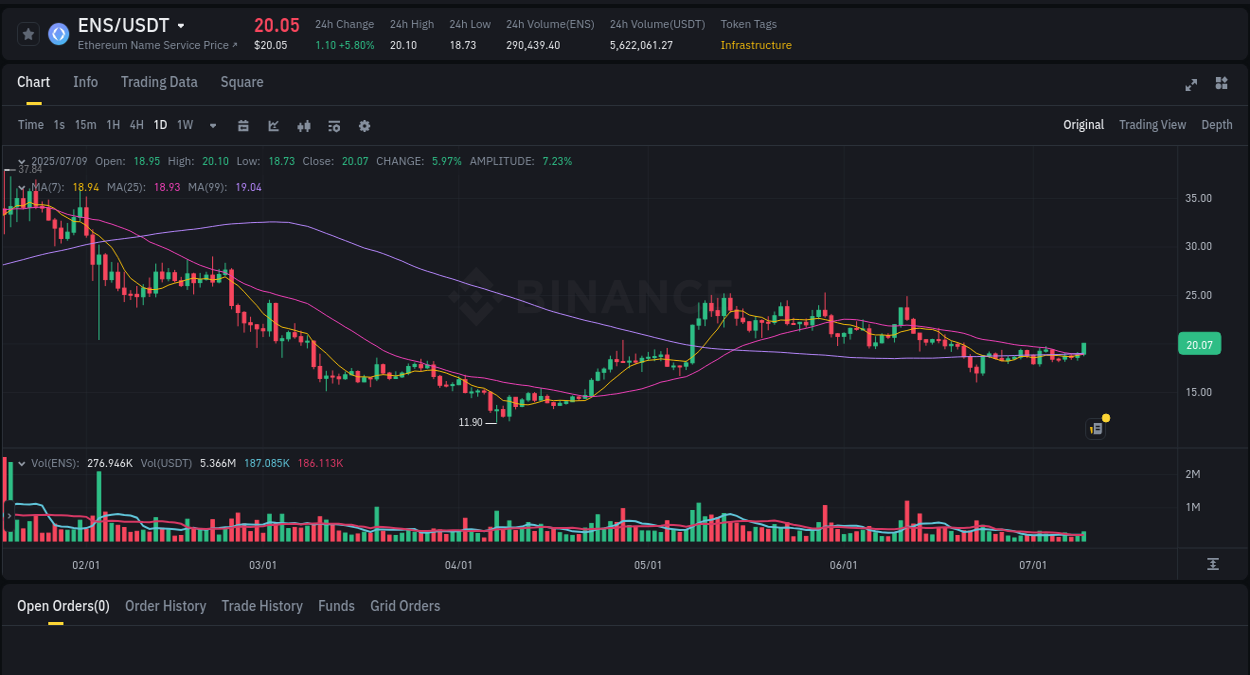The width and height of the screenshot is (1250, 675).
Task: Collapse the daily OHLC info row
Action: tap(21, 160)
